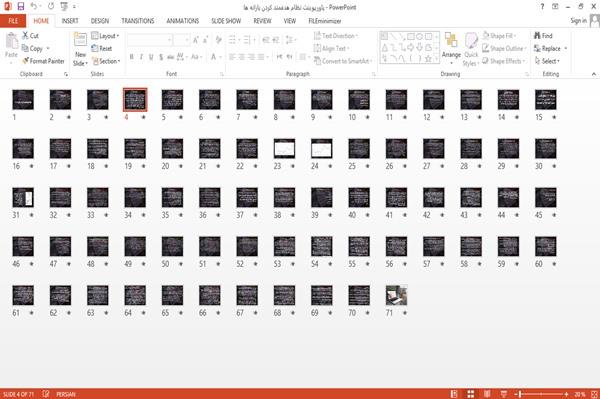Expand the Section dropdown
The image size is (600, 399).
(106, 61)
